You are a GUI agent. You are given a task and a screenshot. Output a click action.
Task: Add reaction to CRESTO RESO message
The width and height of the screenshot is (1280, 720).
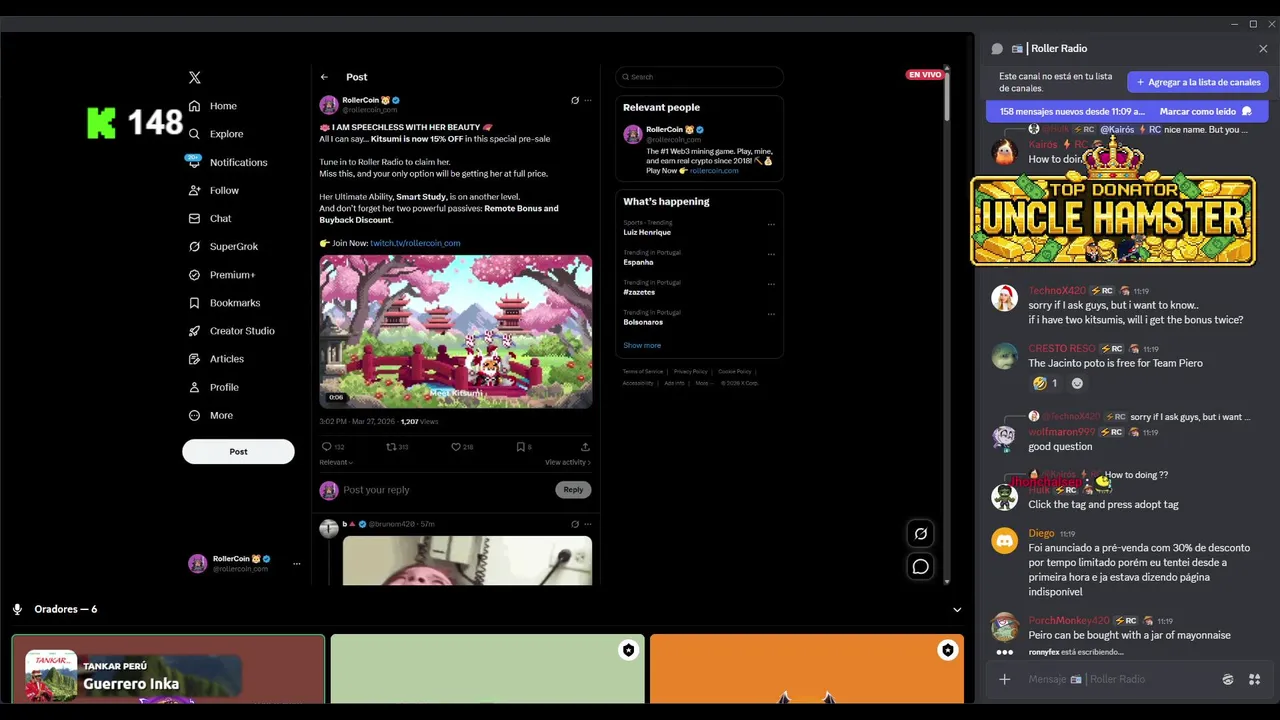click(1077, 383)
